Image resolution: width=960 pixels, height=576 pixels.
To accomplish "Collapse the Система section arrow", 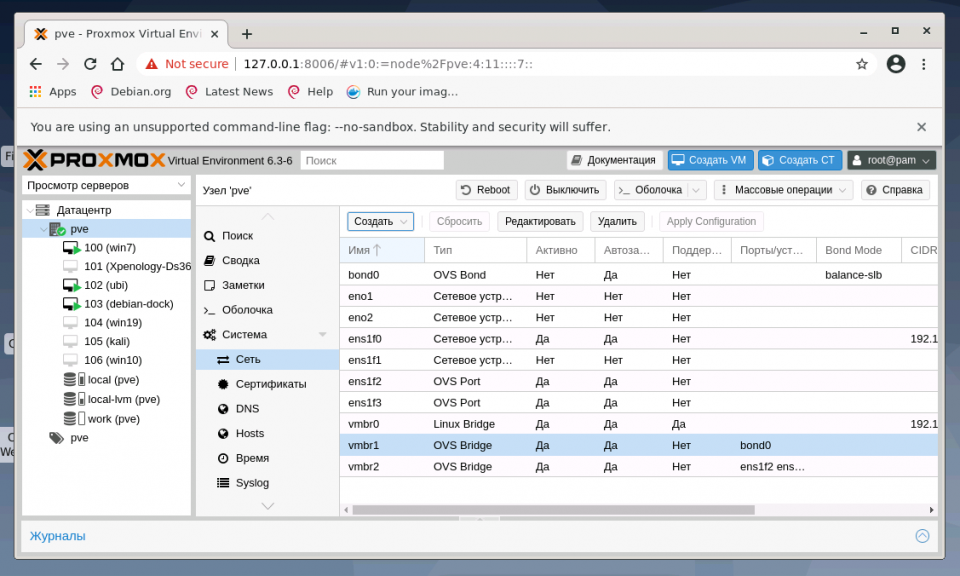I will click(322, 335).
